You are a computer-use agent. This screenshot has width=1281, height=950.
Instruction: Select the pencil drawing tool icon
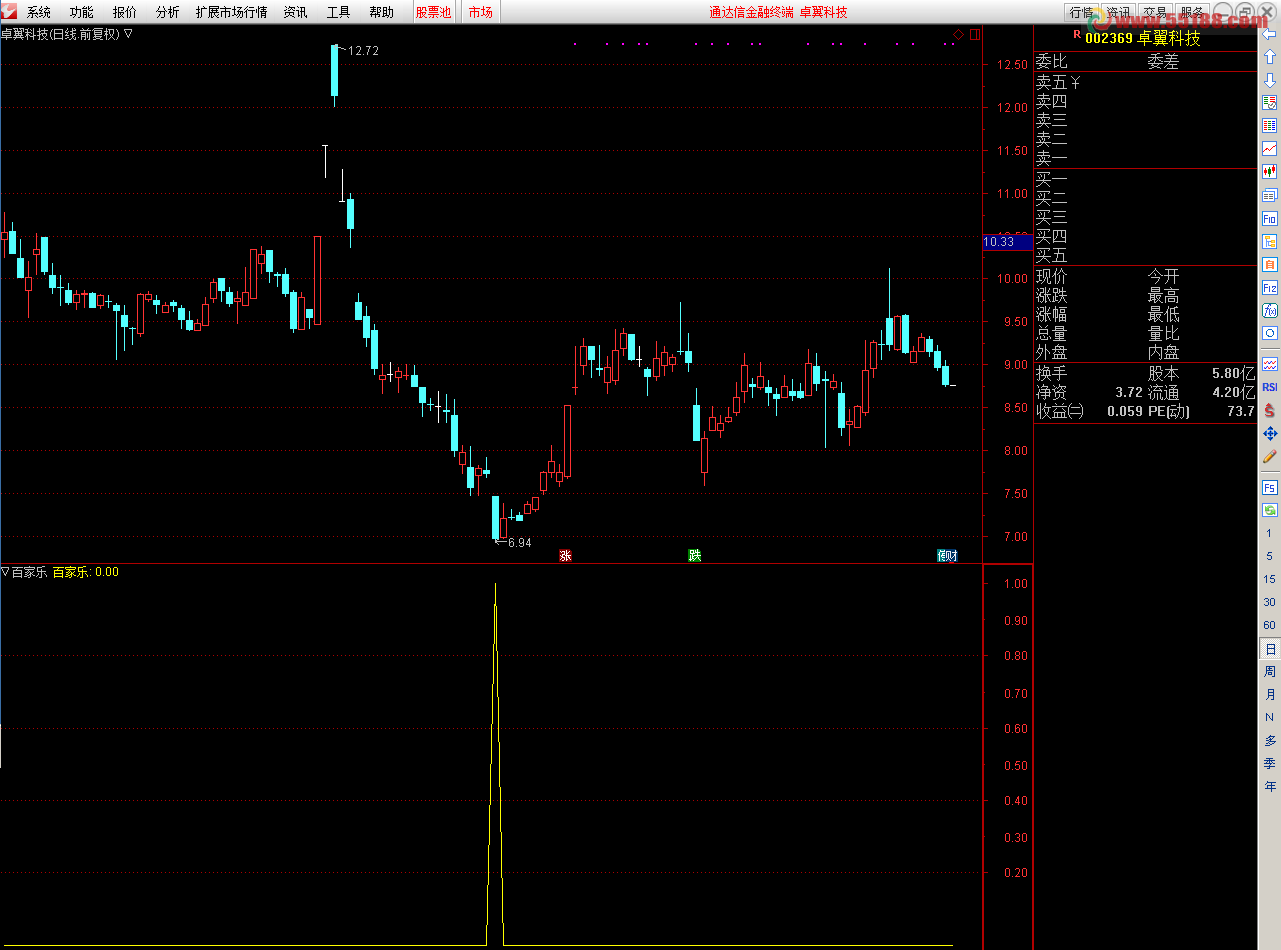tap(1270, 456)
